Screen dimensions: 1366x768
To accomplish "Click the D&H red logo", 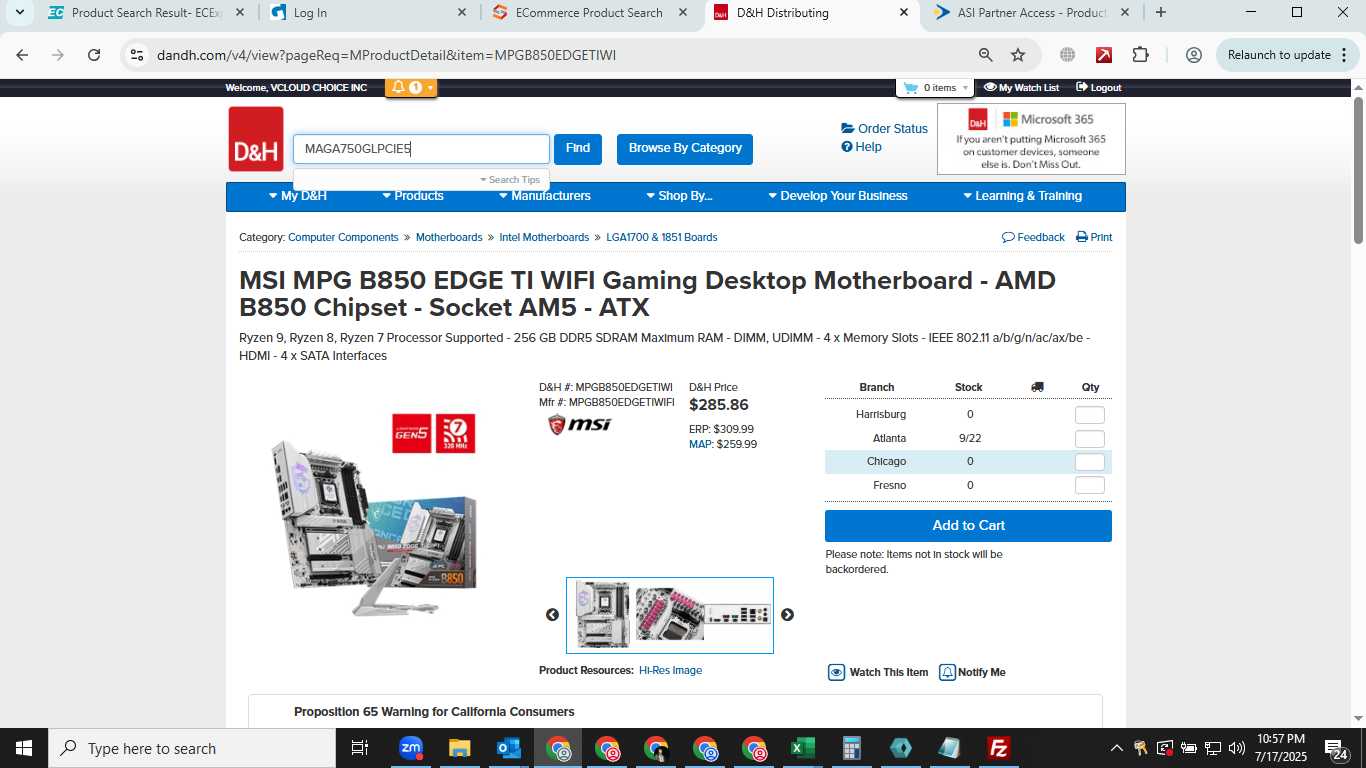I will 256,139.
